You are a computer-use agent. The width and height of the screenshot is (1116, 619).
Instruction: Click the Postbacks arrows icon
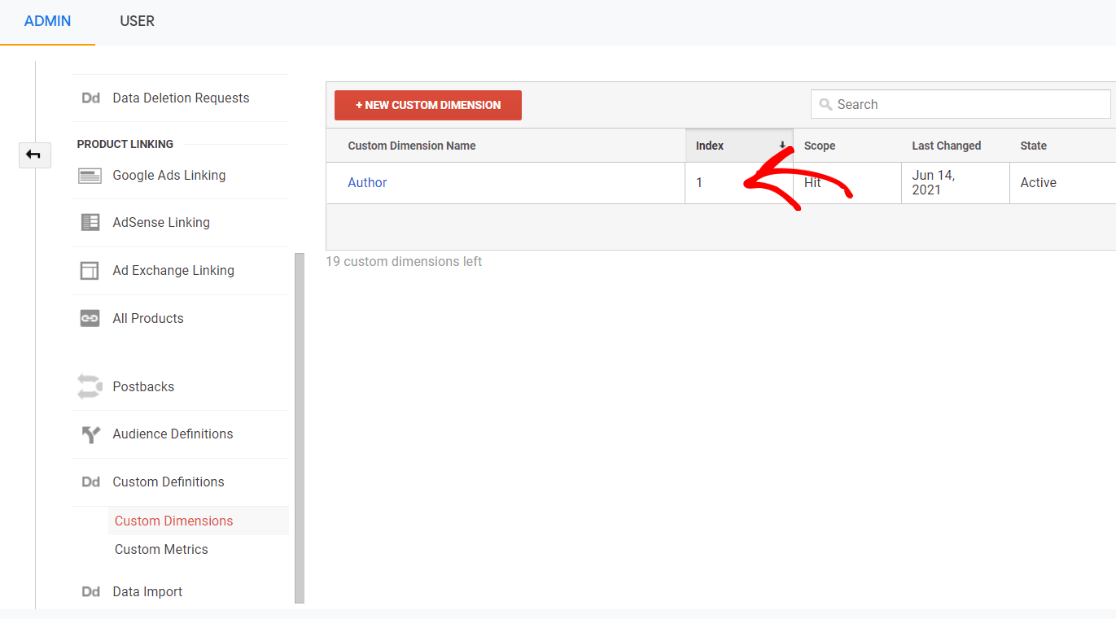(x=90, y=386)
